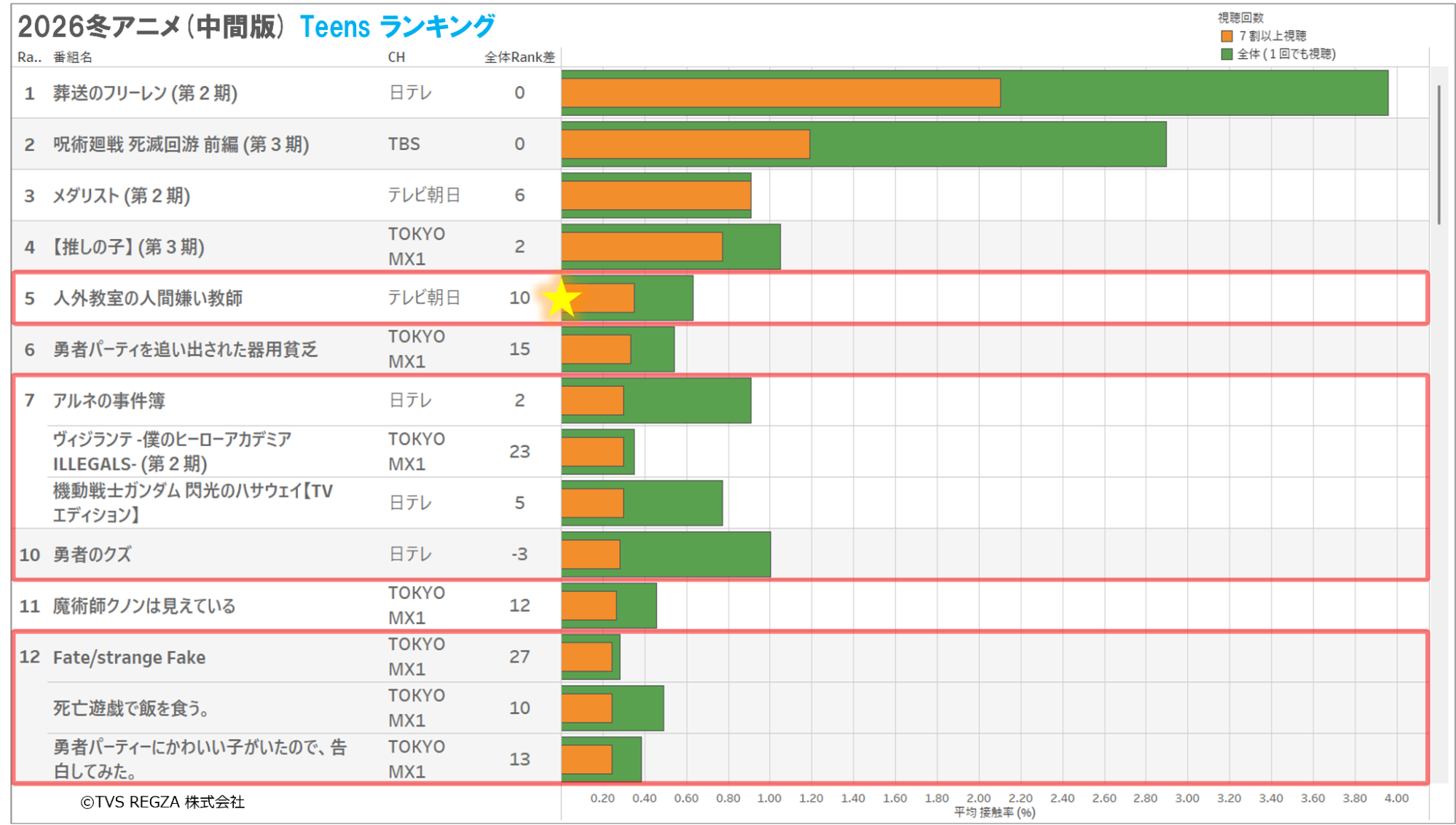
Task: Select the アルネの事件簿 title
Action: [x=109, y=401]
